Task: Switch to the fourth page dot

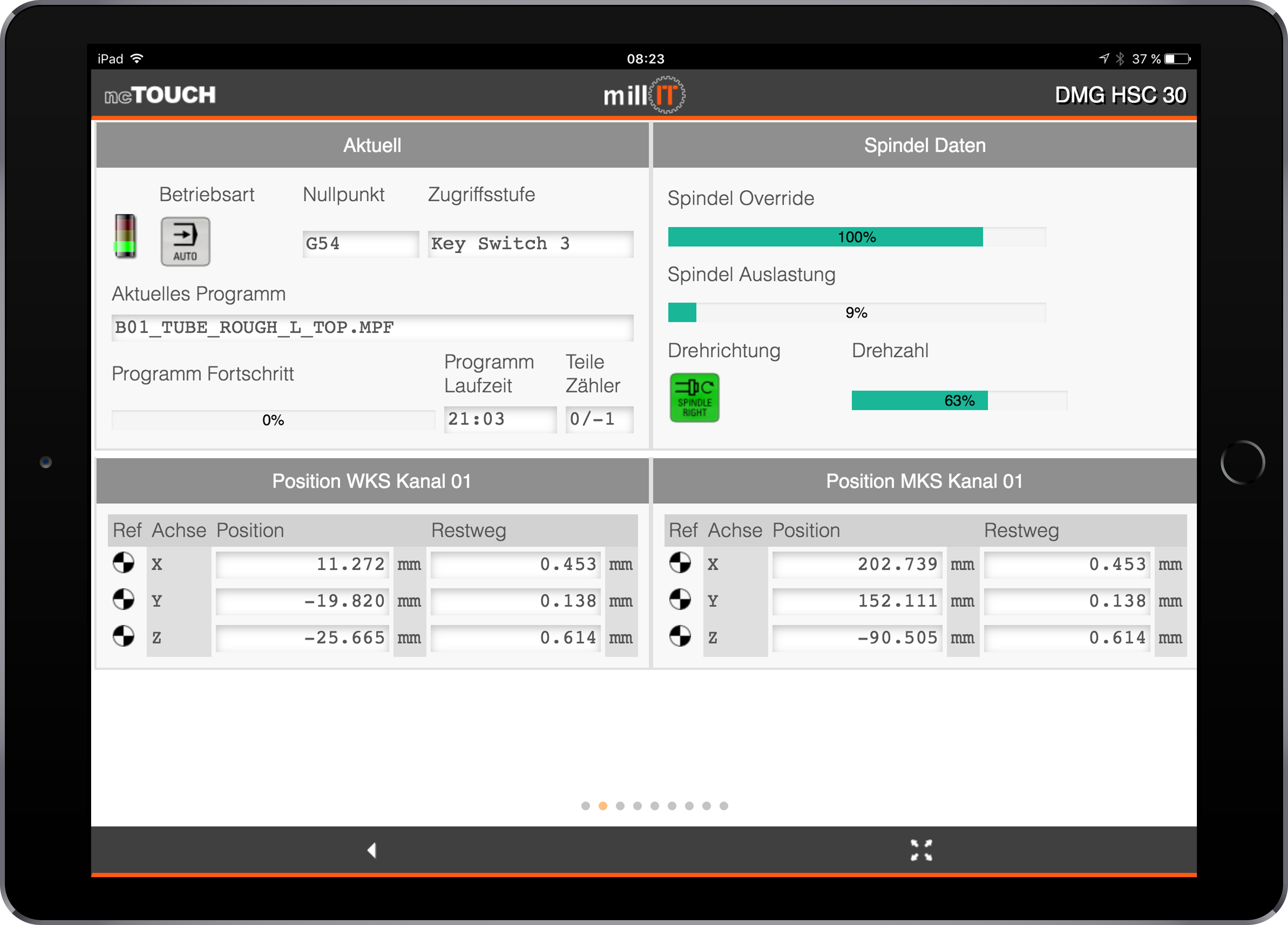Action: (638, 806)
